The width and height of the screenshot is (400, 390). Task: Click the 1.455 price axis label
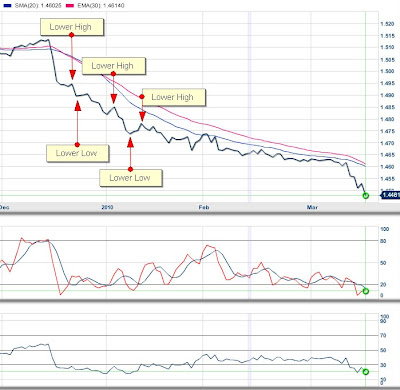(x=387, y=179)
